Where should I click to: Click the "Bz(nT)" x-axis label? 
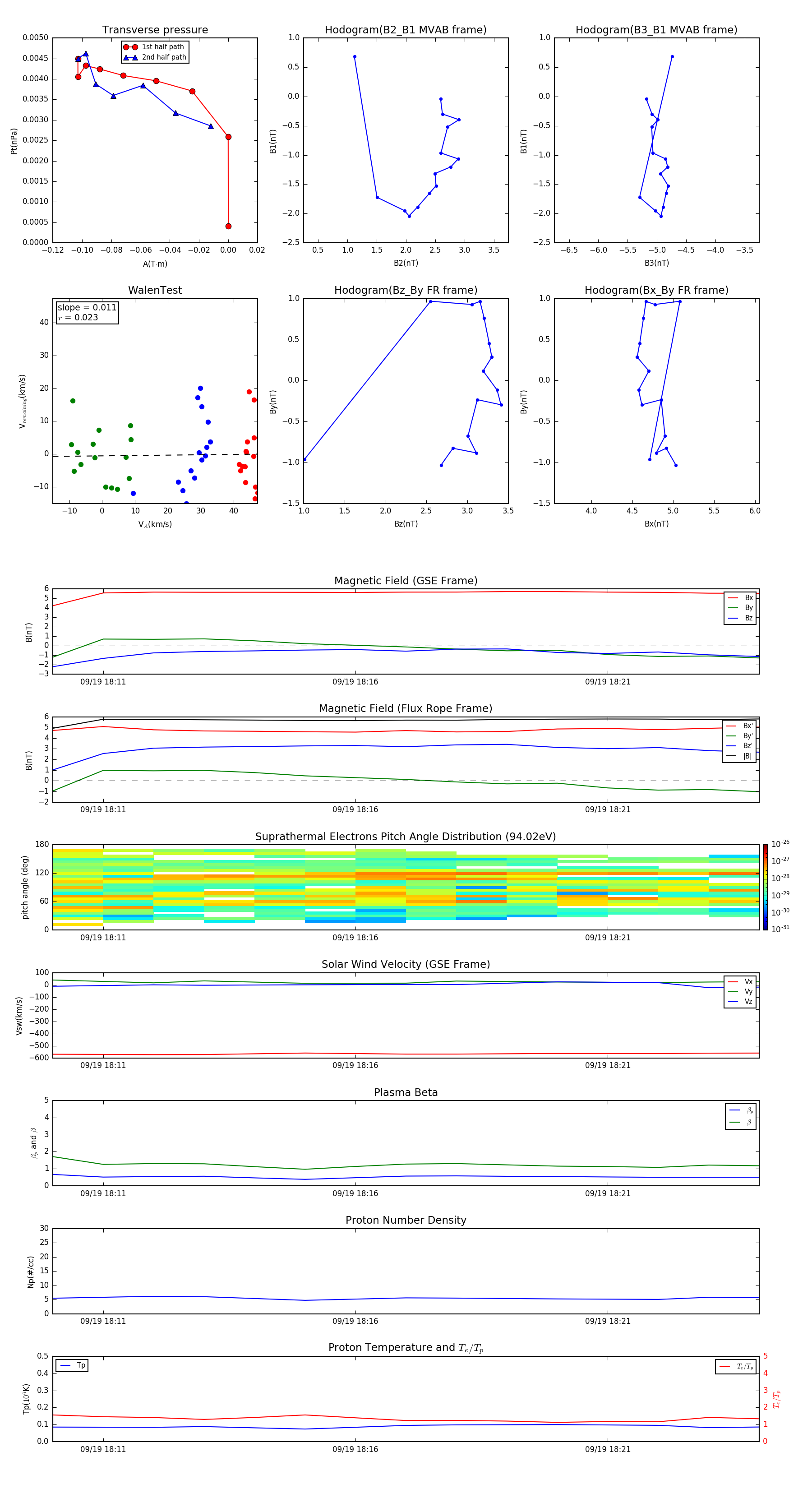tap(406, 524)
